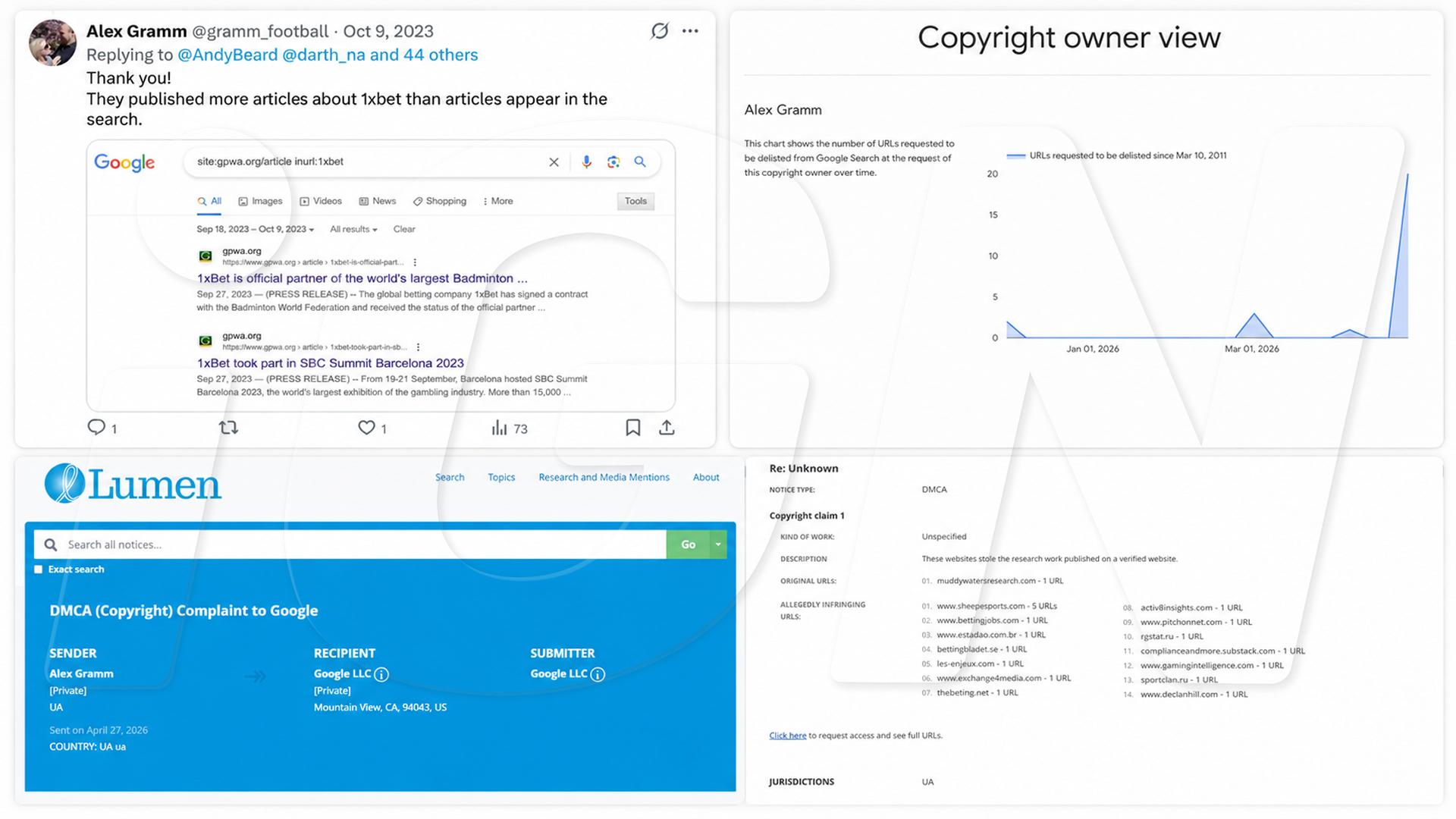Repost the tweet using the retweet icon
Image resolution: width=1456 pixels, height=819 pixels.
pyautogui.click(x=228, y=428)
